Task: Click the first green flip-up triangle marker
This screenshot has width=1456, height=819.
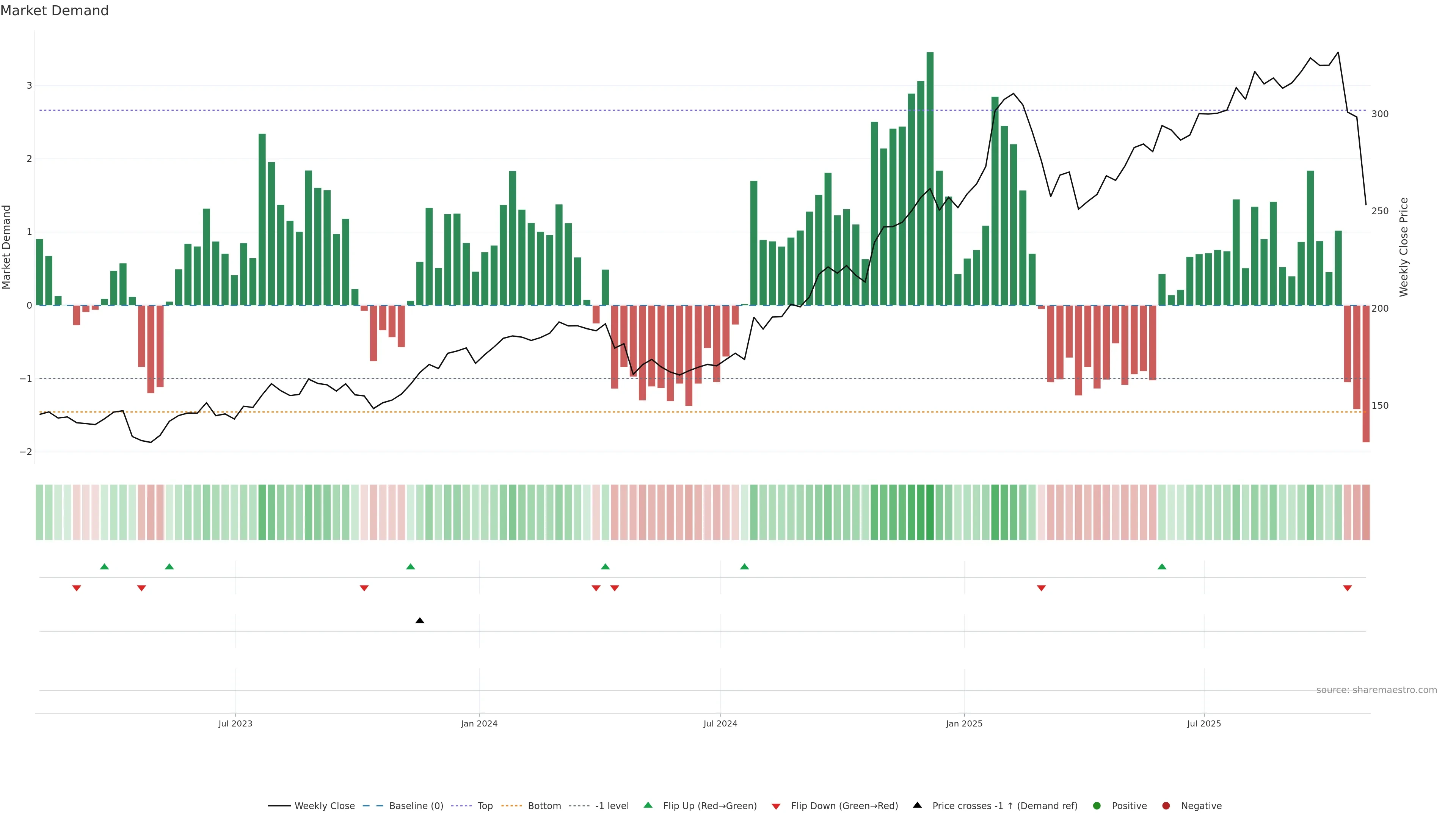Action: [104, 566]
